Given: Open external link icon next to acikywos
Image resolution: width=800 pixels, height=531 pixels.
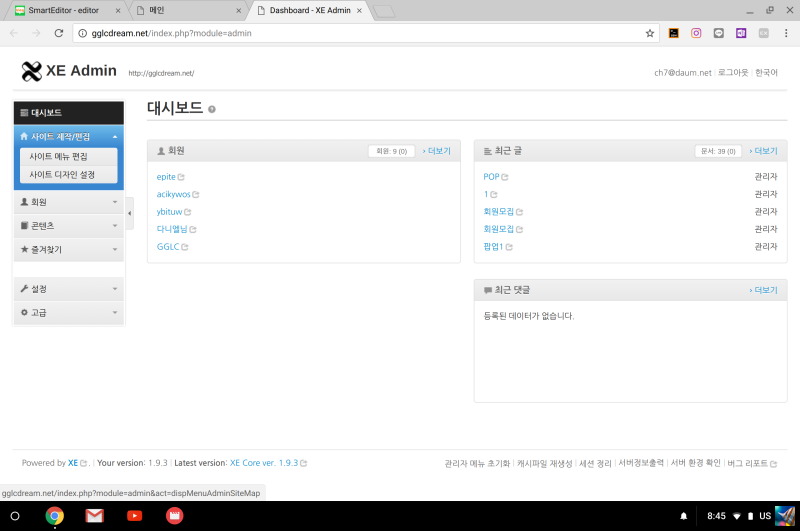Looking at the screenshot, I should coord(196,194).
